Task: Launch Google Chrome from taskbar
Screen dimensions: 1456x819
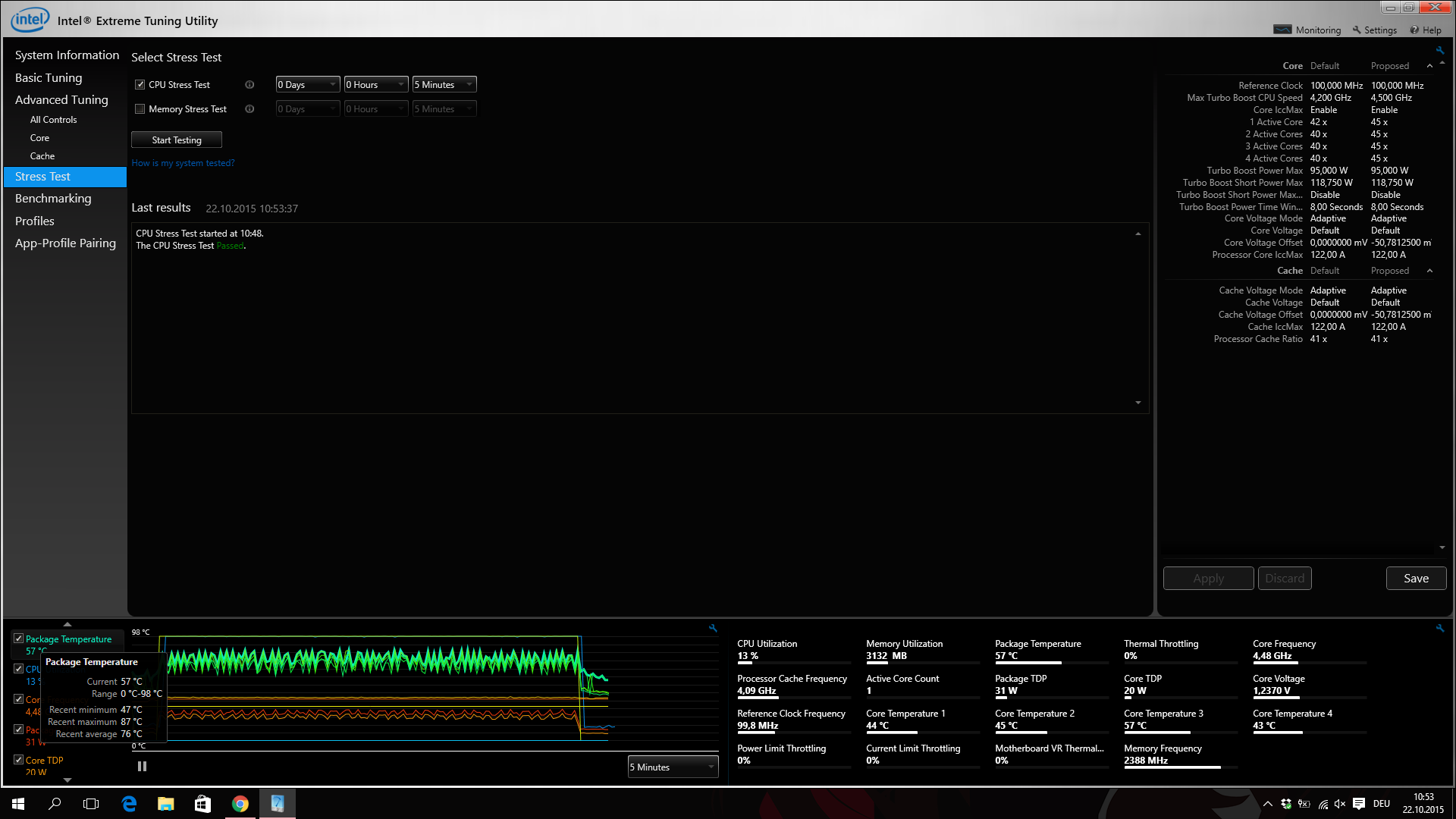Action: click(240, 804)
